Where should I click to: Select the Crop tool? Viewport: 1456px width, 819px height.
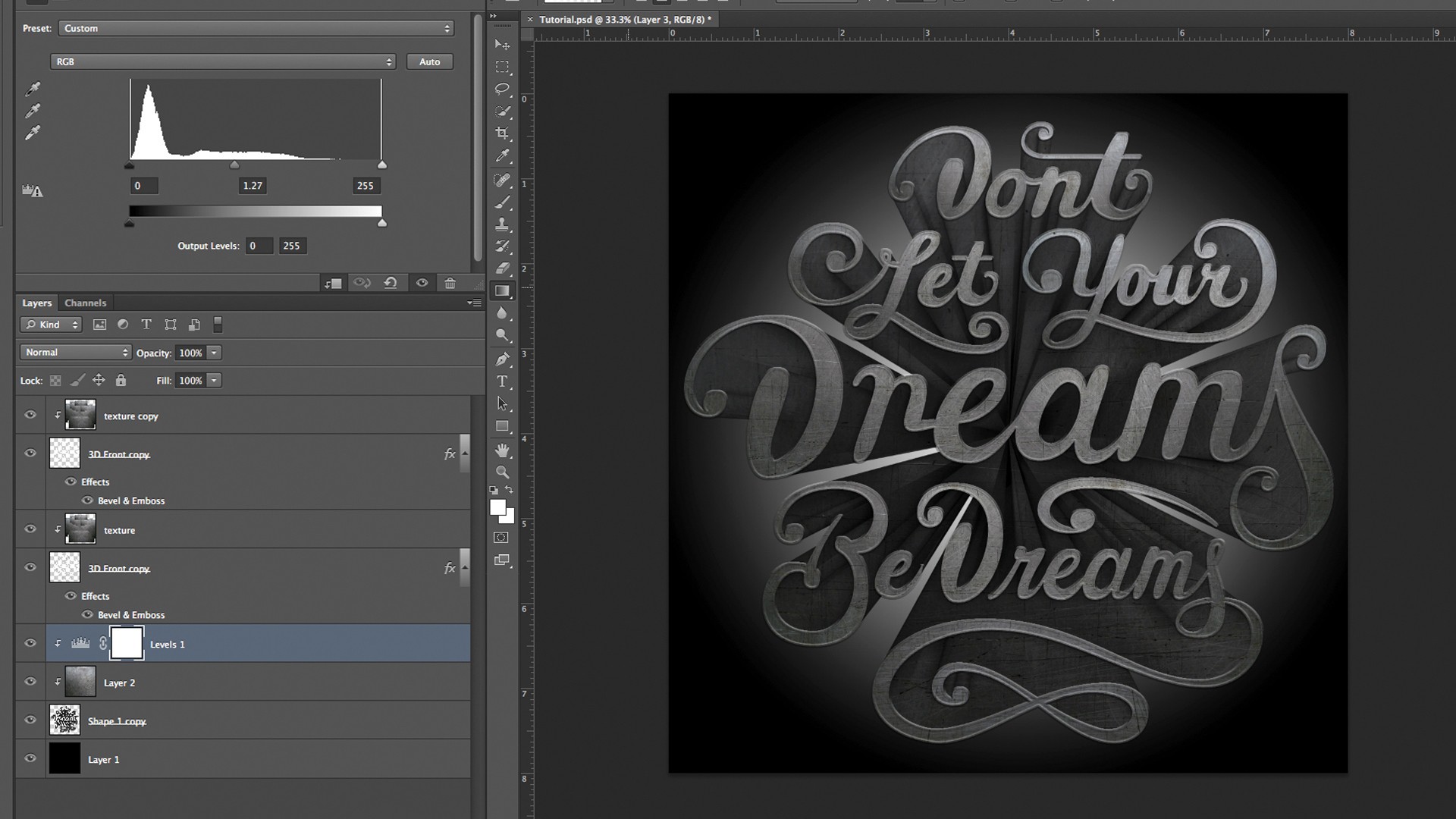[502, 133]
